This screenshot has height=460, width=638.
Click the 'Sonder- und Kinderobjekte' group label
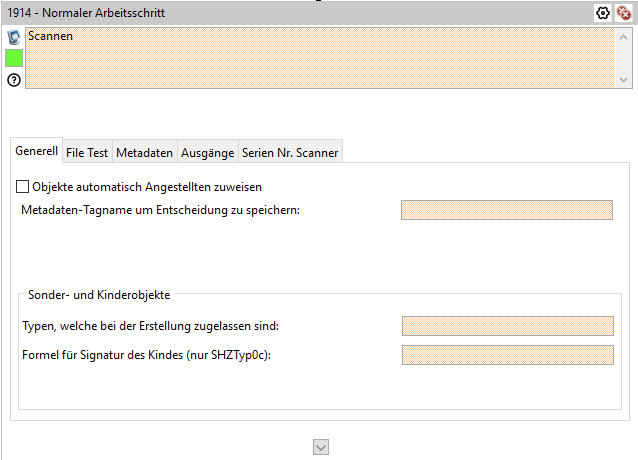coord(99,295)
